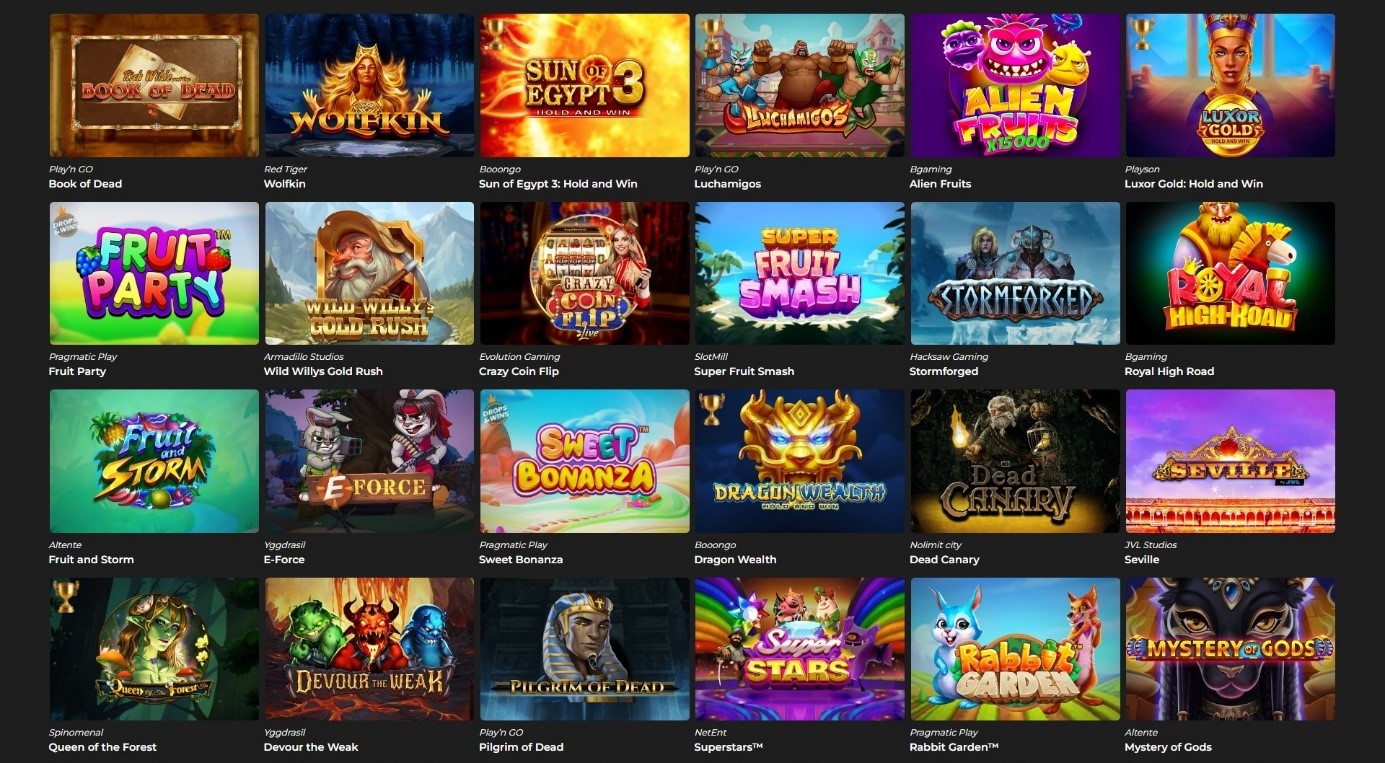Open the Devour the Weak thumbnail

[369, 649]
